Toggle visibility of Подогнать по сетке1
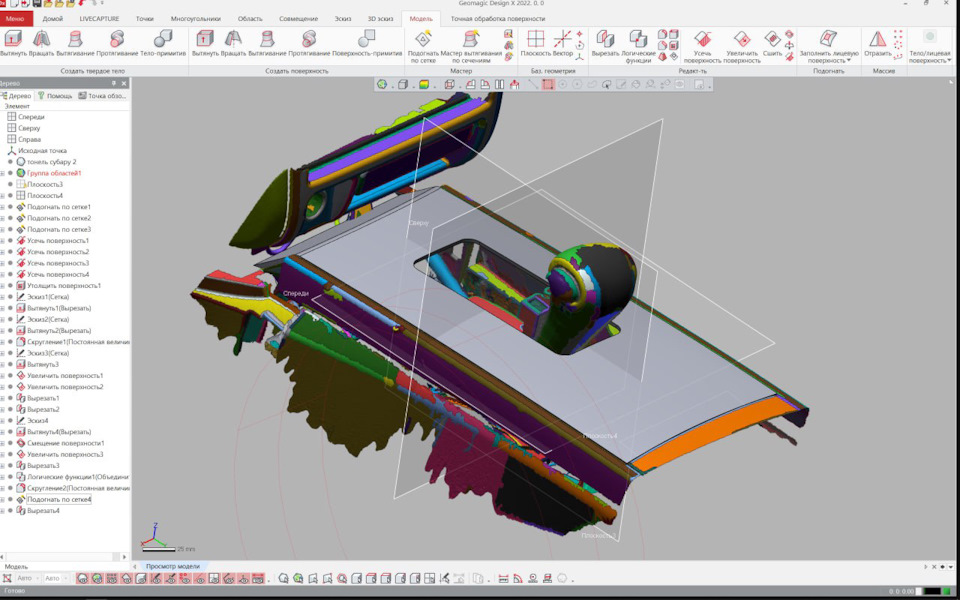Viewport: 960px width, 600px height. pyautogui.click(x=10, y=207)
